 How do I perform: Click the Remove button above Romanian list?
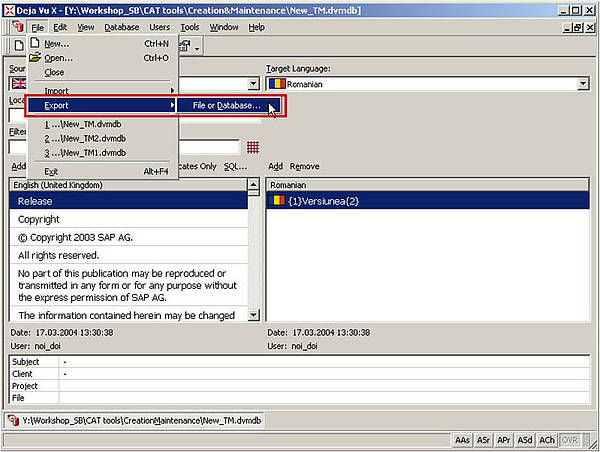304,166
